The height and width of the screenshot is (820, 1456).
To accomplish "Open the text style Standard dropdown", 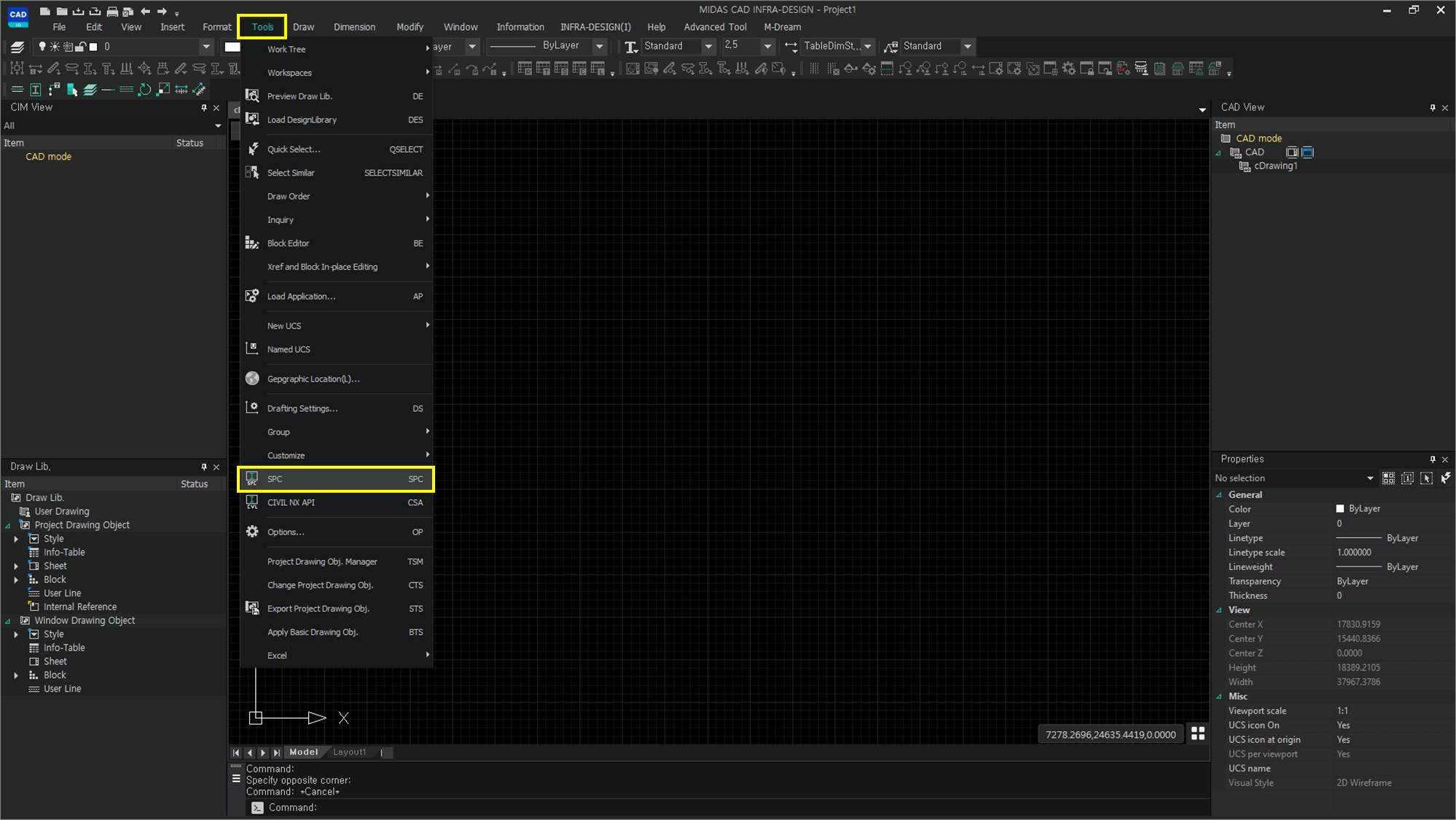I will click(708, 47).
